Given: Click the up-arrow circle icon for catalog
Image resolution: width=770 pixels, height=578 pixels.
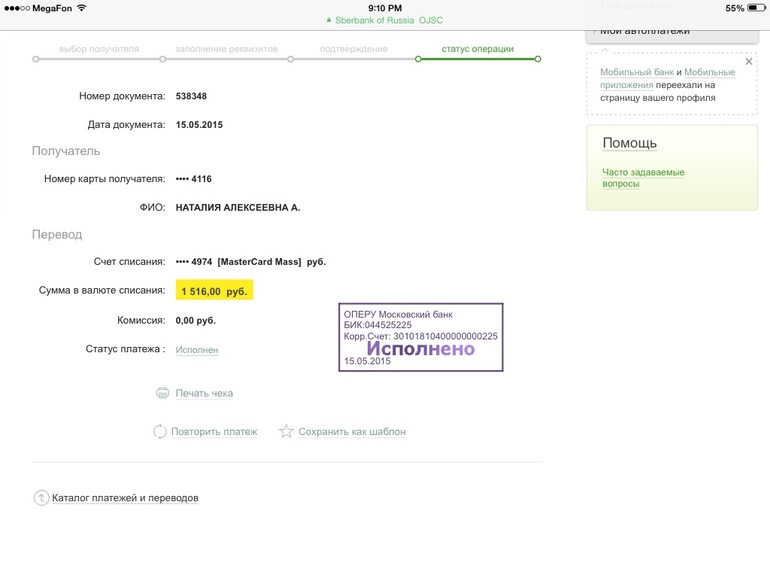Looking at the screenshot, I should [x=41, y=497].
